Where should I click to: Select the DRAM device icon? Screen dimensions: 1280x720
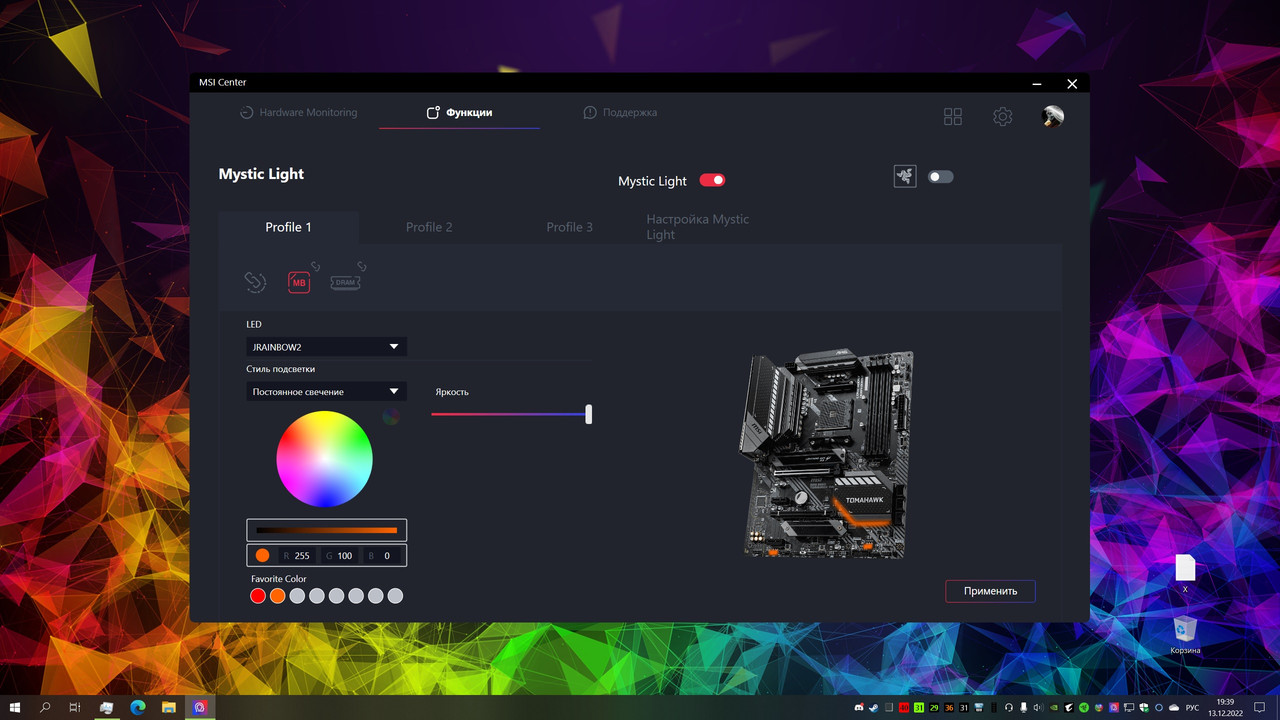(345, 283)
